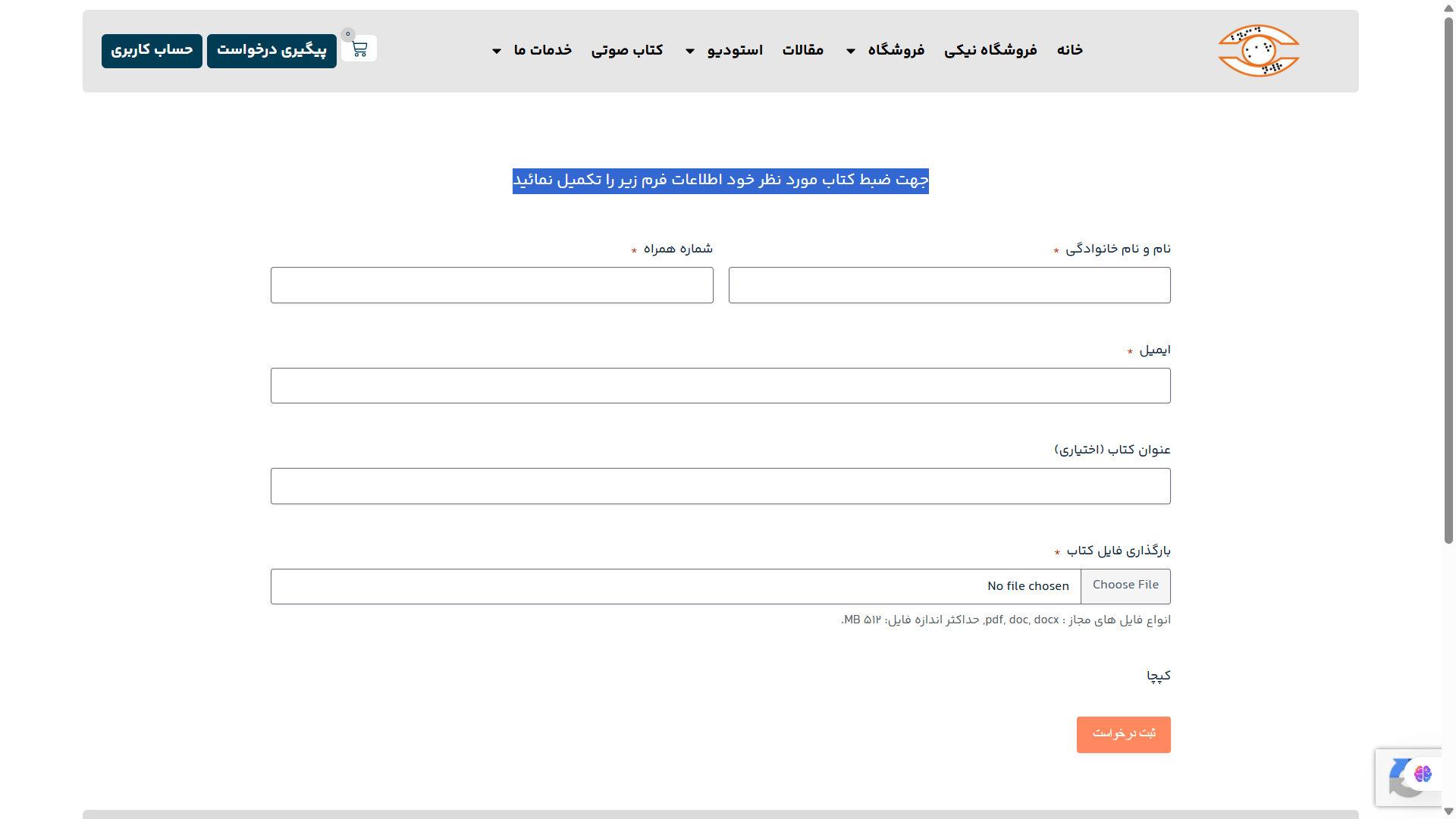Image resolution: width=1456 pixels, height=819 pixels.
Task: Focus the نام و نام خانوادگی field
Action: tap(949, 285)
